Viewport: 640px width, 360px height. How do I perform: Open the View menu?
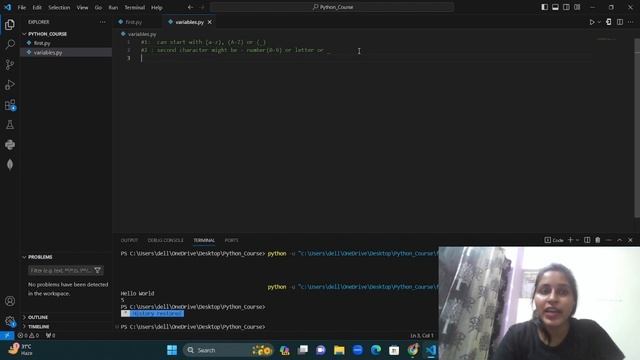tap(82, 7)
